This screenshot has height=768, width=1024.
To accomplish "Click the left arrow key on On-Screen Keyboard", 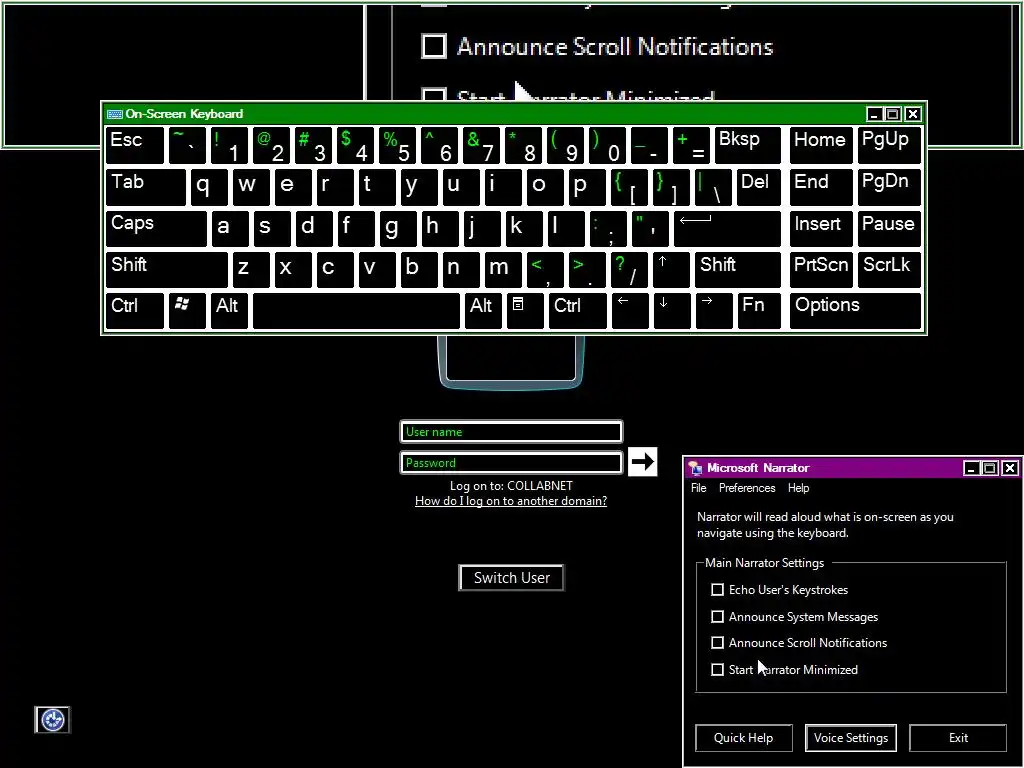I will click(x=630, y=311).
